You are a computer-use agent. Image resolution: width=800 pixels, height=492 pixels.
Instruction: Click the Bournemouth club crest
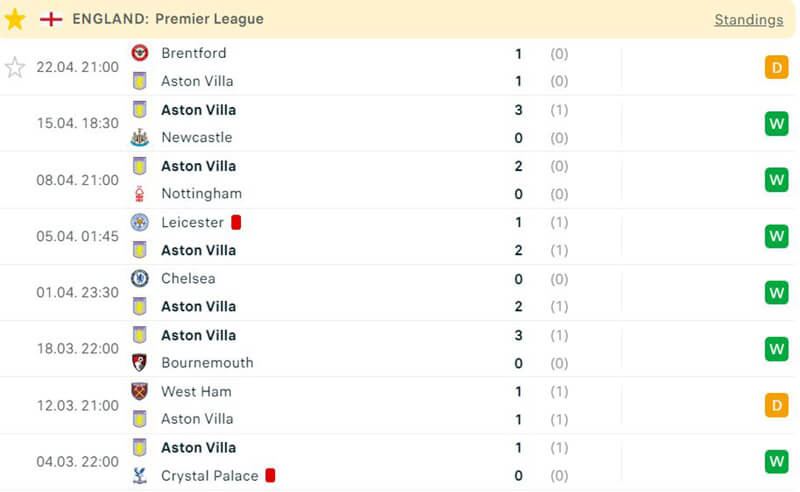pyautogui.click(x=140, y=362)
